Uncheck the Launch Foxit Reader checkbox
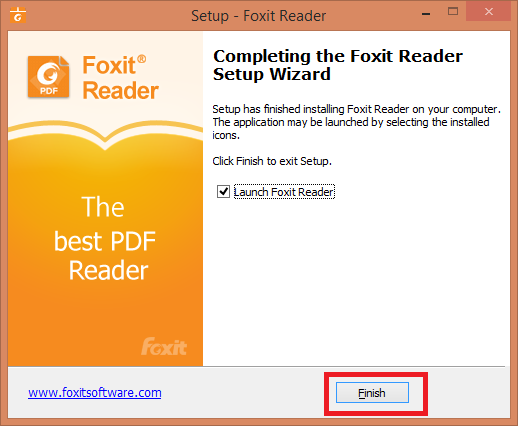Viewport: 518px width, 426px height. coord(223,192)
